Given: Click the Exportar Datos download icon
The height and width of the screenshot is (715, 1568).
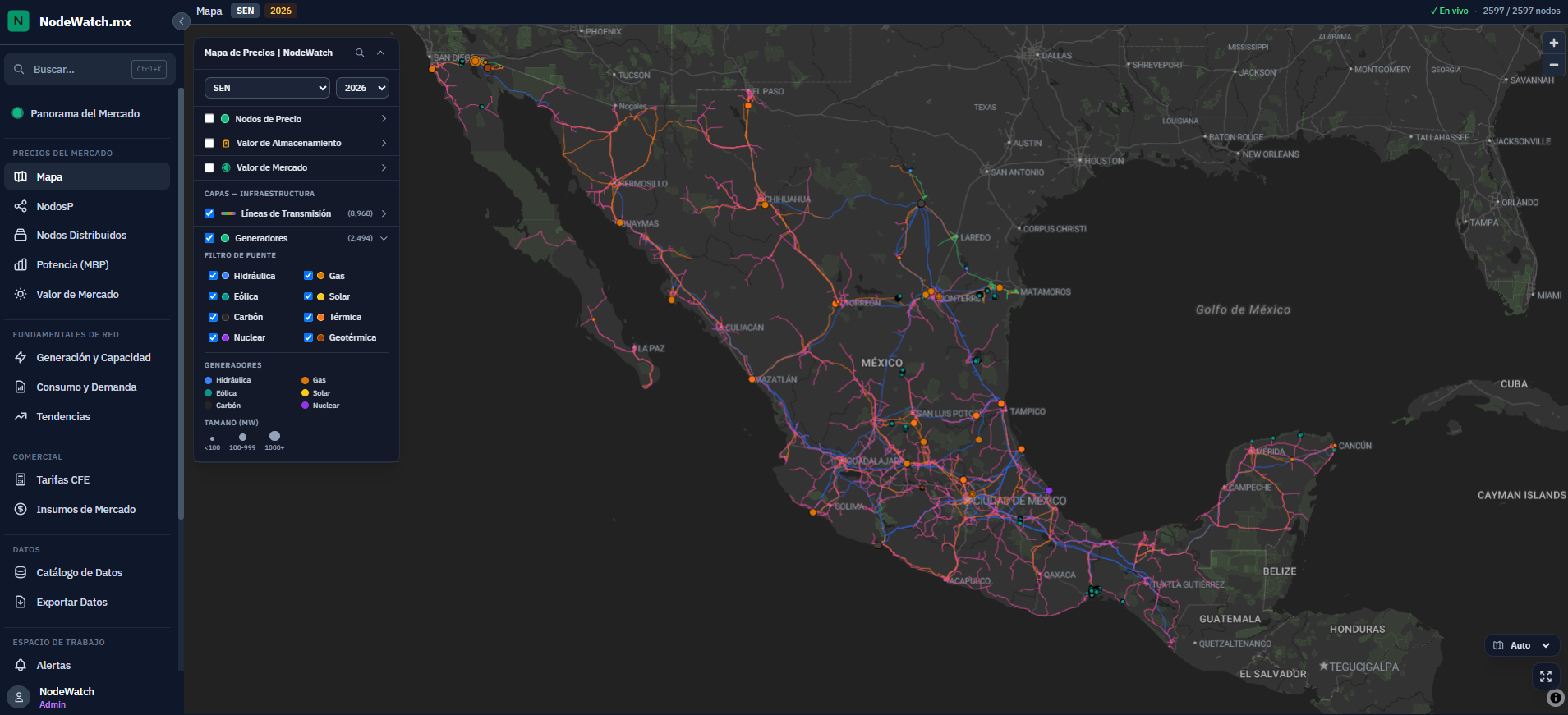Looking at the screenshot, I should tap(21, 602).
